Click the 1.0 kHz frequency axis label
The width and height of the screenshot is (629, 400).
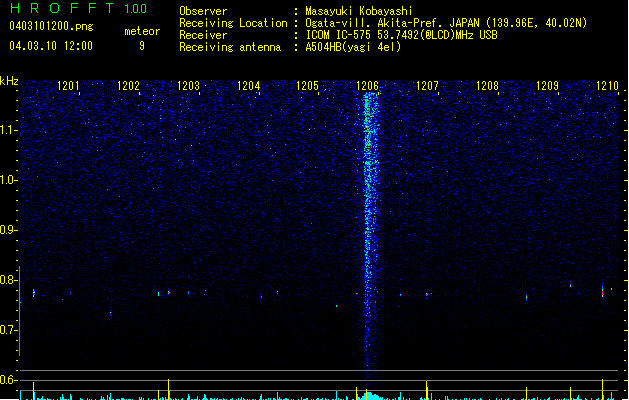8,180
